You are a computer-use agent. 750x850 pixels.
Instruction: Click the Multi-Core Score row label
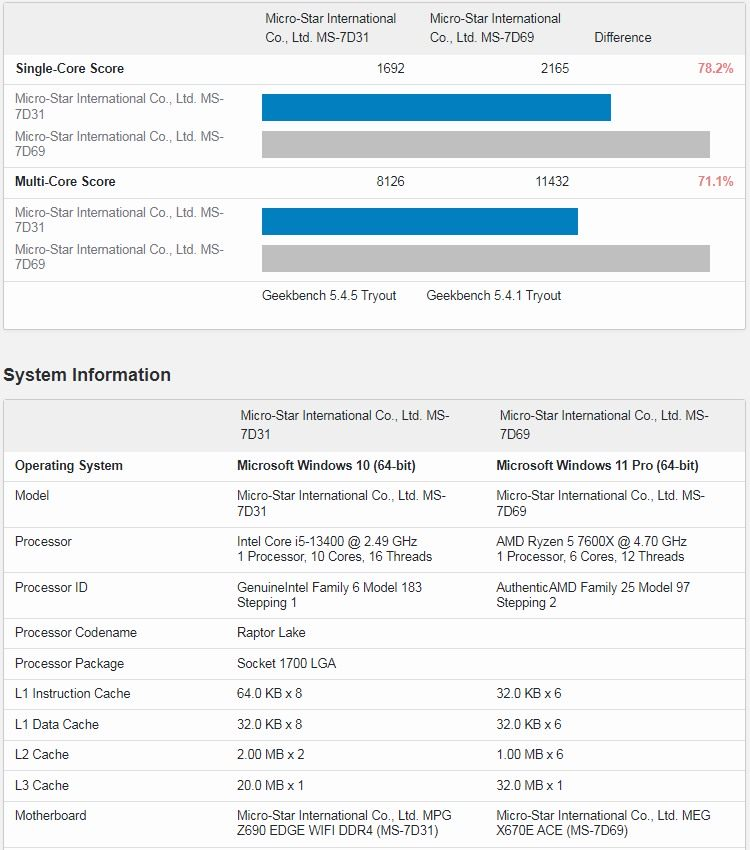click(x=65, y=181)
